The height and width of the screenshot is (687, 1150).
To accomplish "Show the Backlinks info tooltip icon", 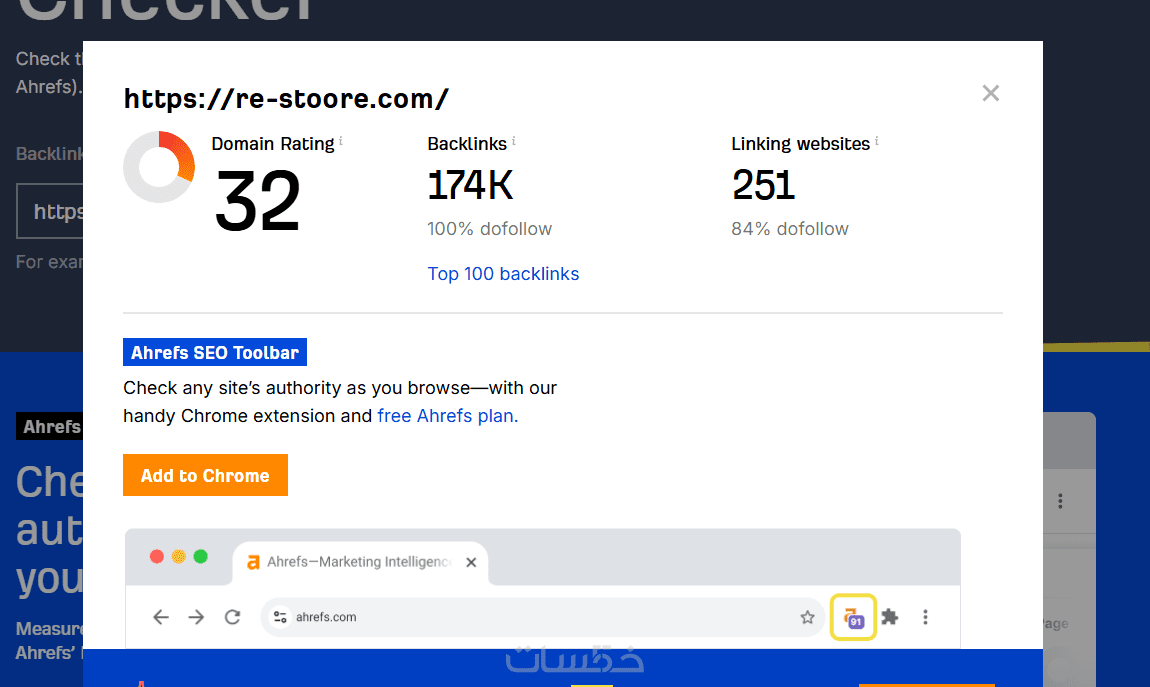I will pos(513,140).
